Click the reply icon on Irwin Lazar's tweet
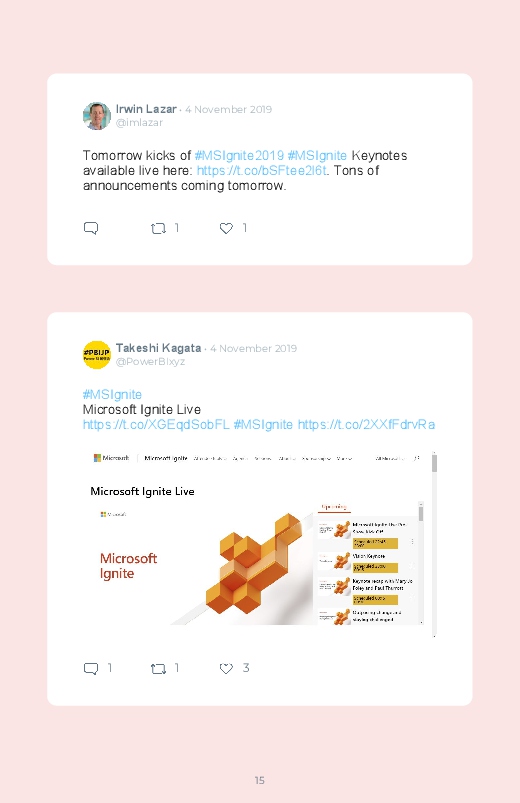 point(91,228)
